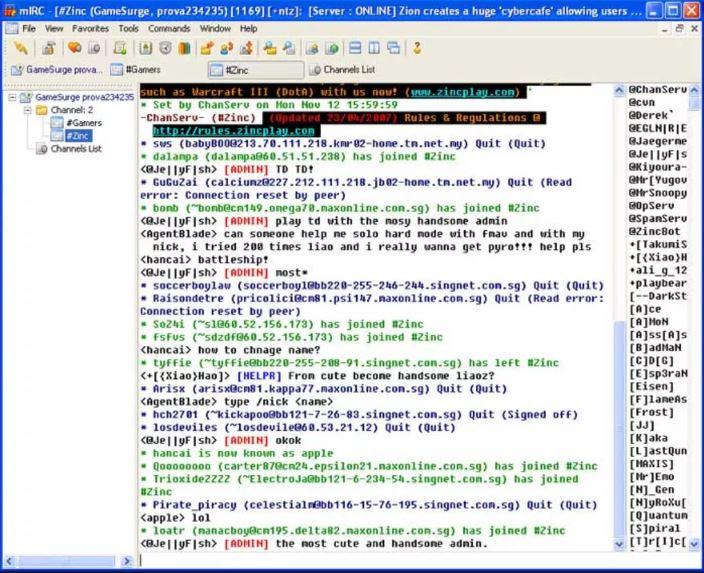Open the Notify List icon
This screenshot has width=704, height=573.
(312, 48)
